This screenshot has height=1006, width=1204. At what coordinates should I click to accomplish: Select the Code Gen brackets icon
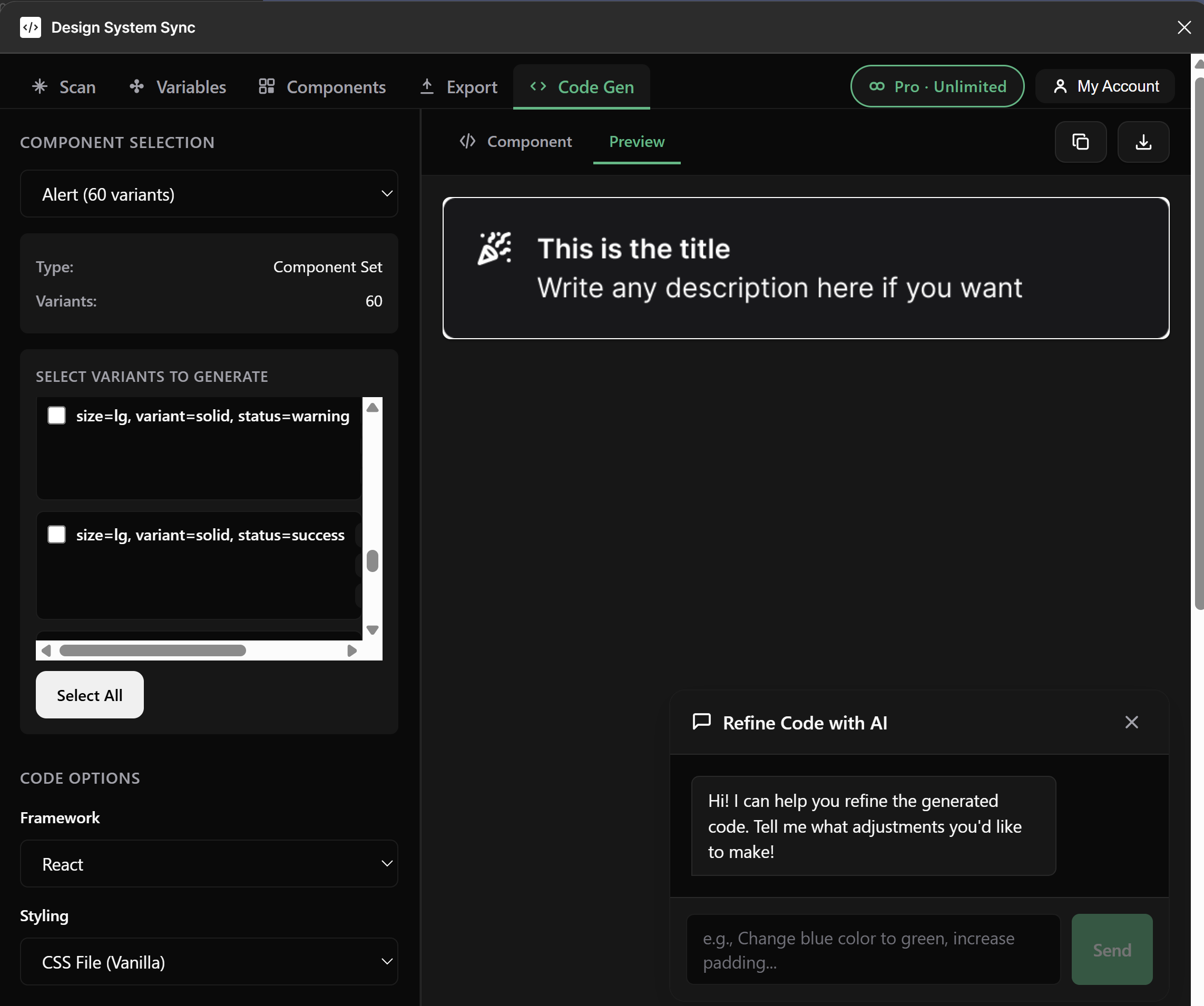click(538, 86)
